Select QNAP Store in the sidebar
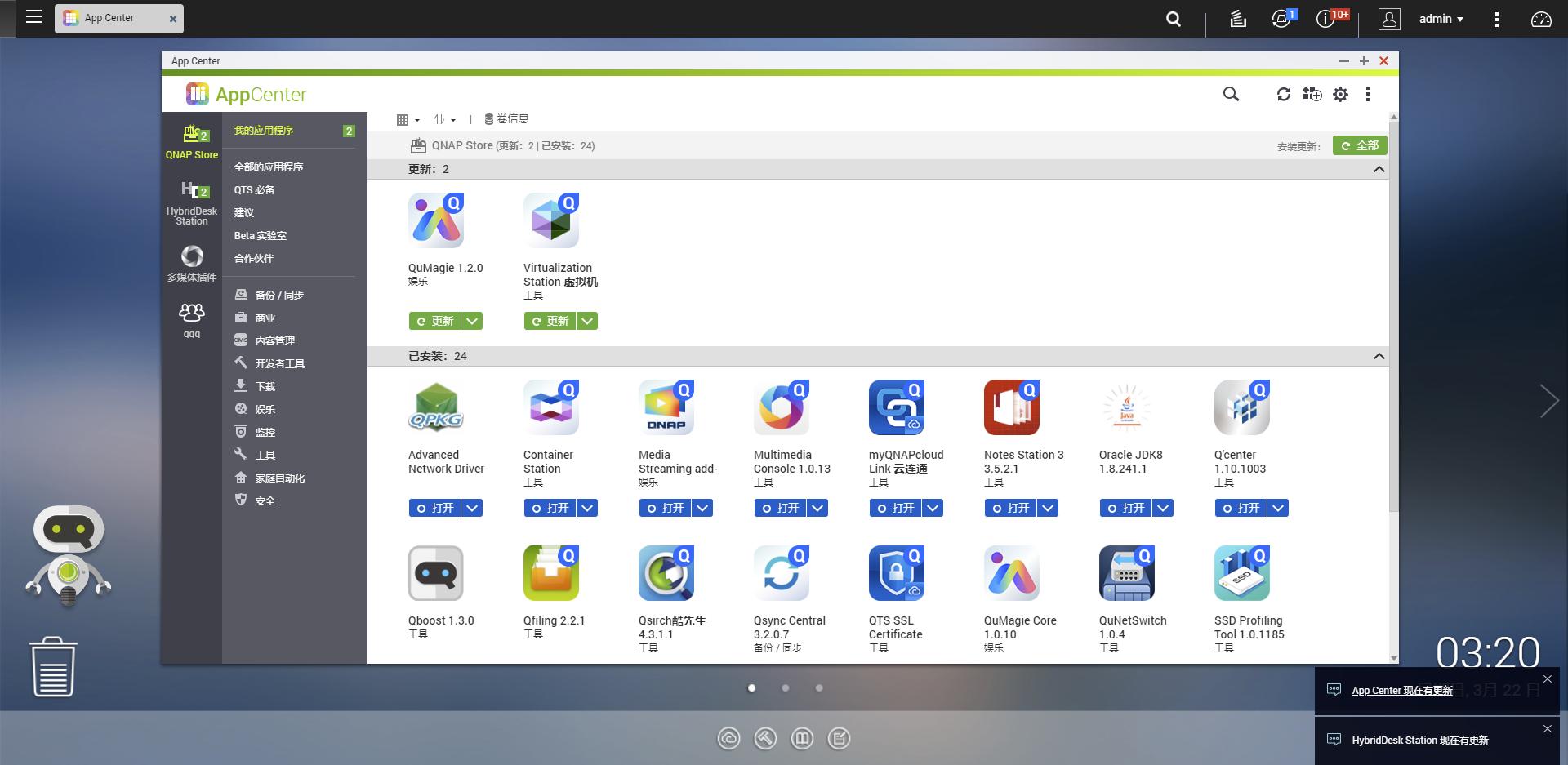The image size is (1568, 765). point(192,141)
